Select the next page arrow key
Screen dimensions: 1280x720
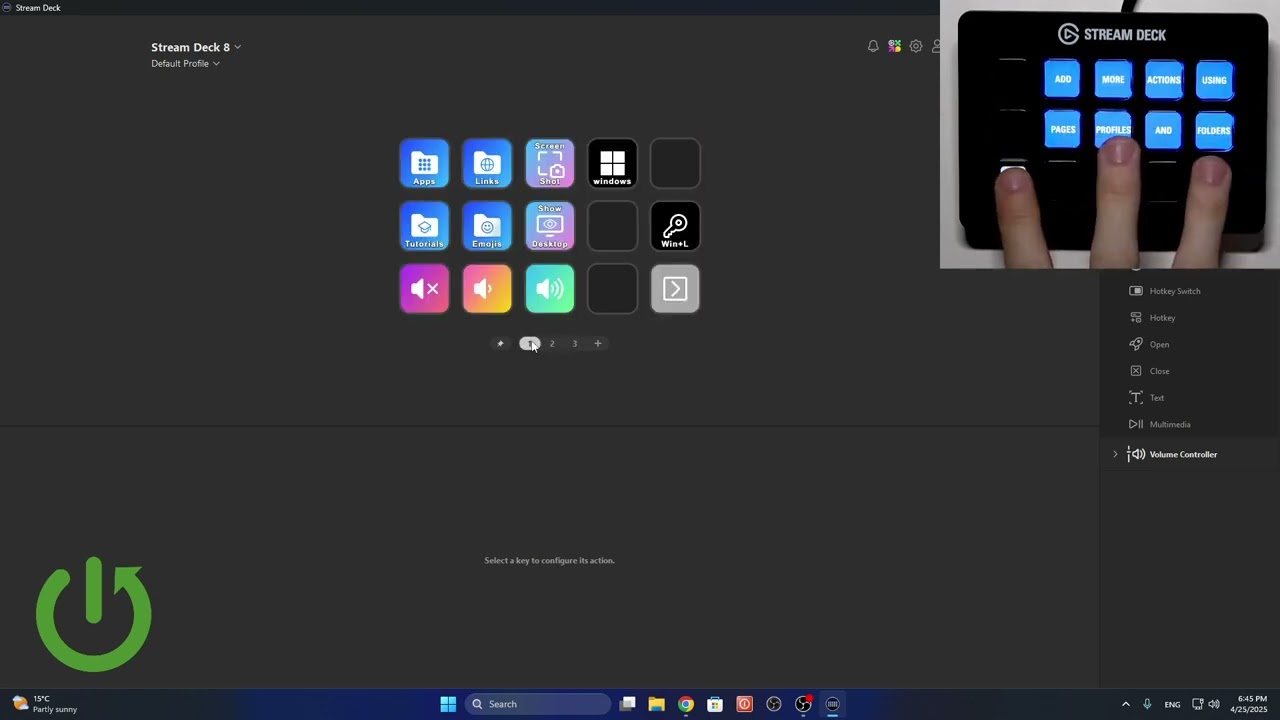(x=675, y=289)
